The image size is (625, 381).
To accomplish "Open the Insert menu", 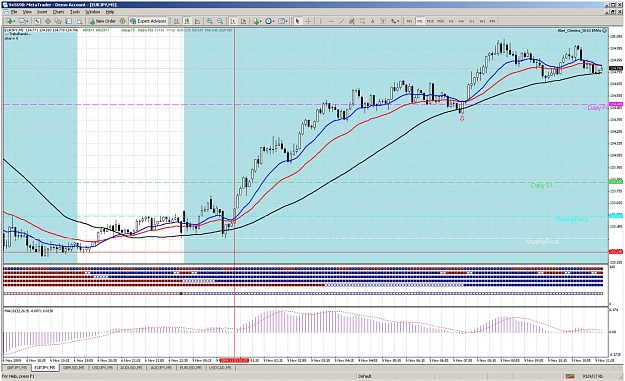I will tap(42, 12).
